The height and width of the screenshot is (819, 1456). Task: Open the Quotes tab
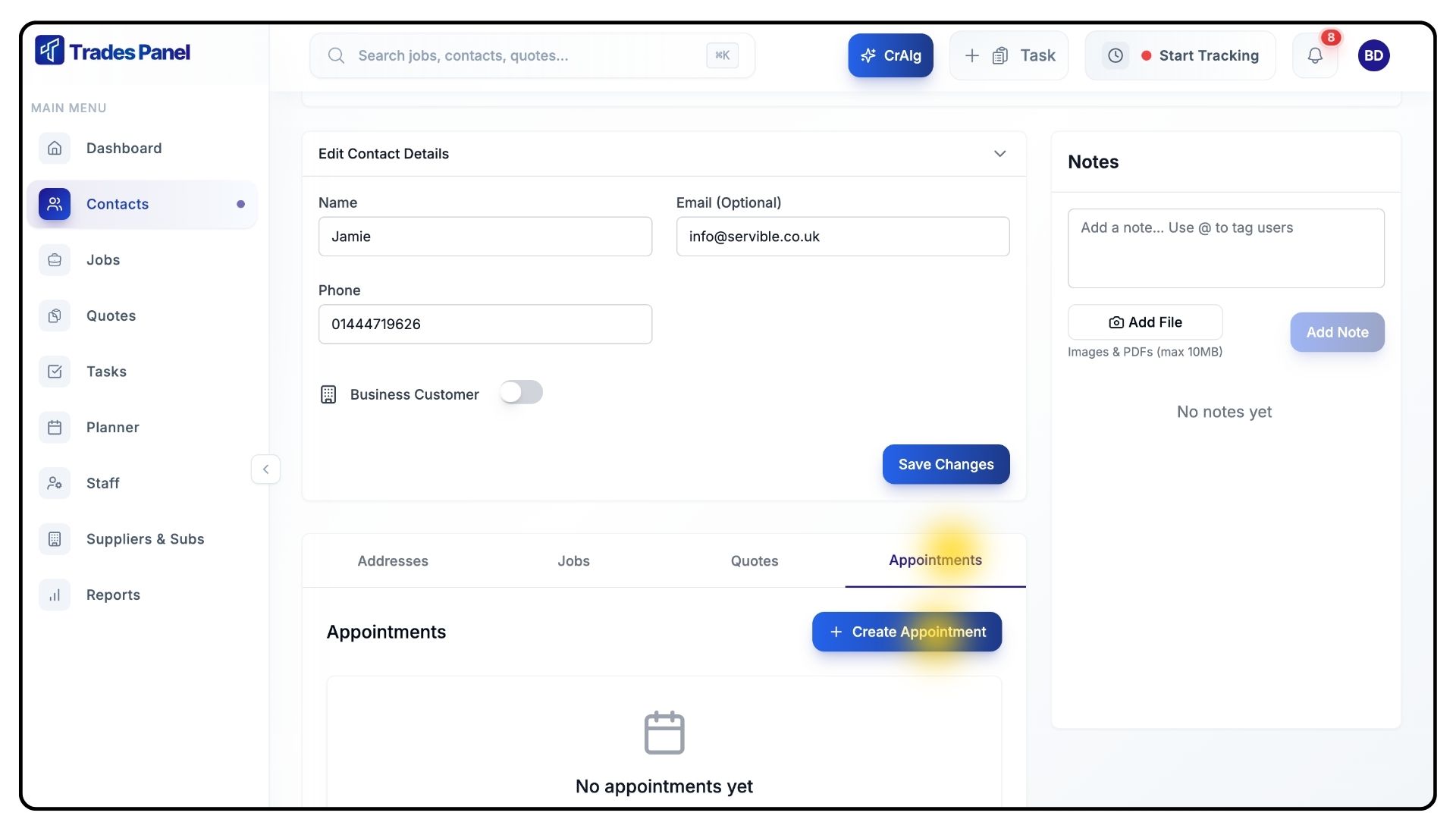point(754,561)
